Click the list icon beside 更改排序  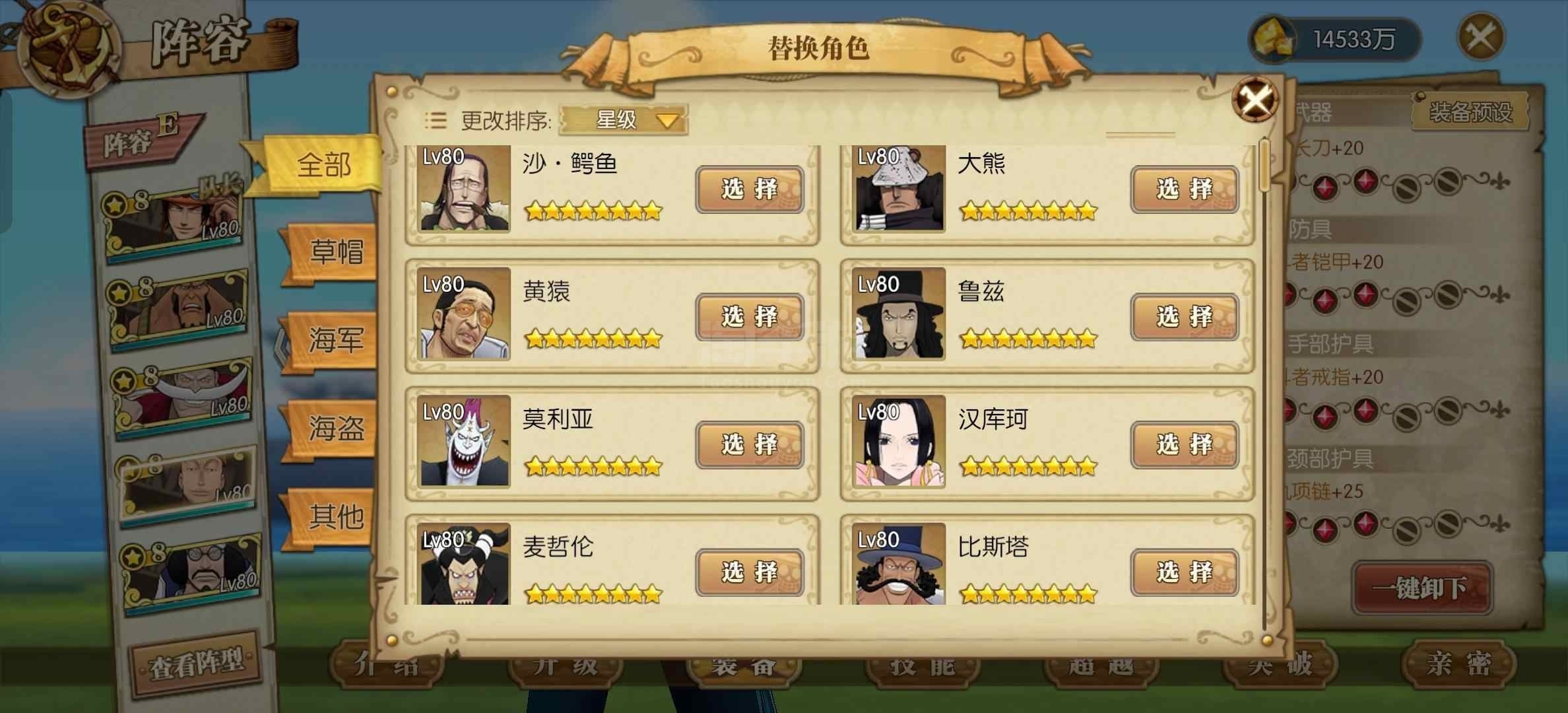(436, 120)
